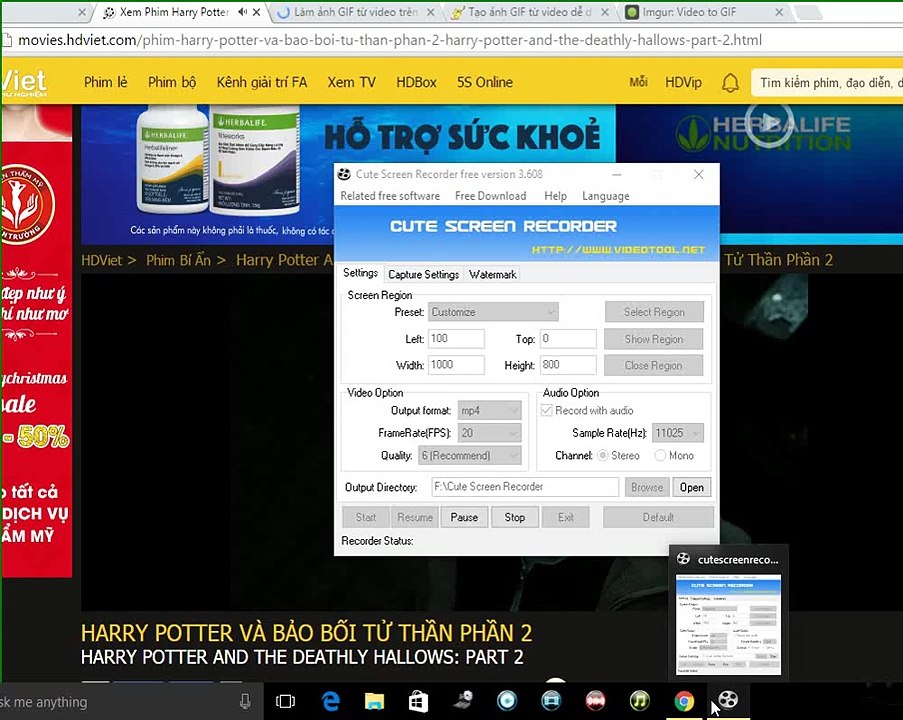Image resolution: width=903 pixels, height=720 pixels.
Task: Open the laptop tool icon in taskbar
Action: 463,700
